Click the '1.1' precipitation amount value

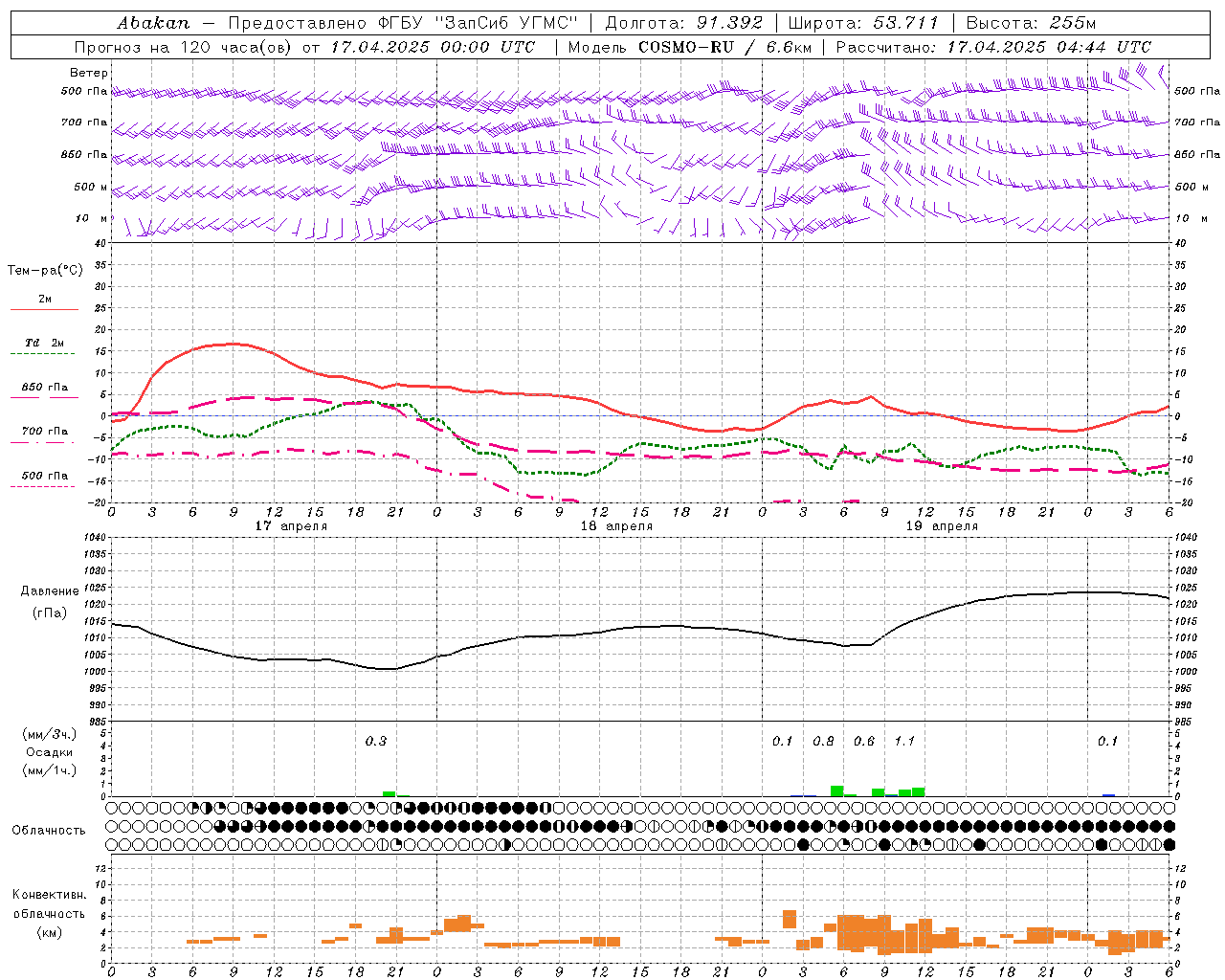click(904, 741)
